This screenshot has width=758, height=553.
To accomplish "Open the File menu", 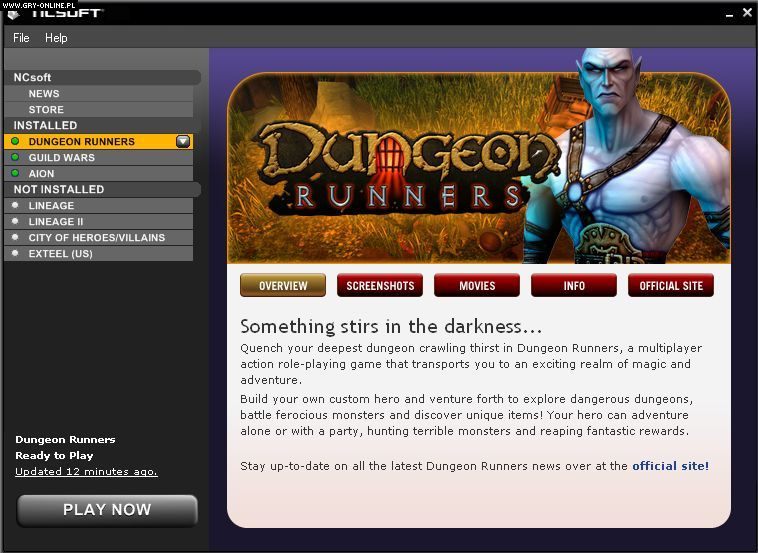I will 21,38.
